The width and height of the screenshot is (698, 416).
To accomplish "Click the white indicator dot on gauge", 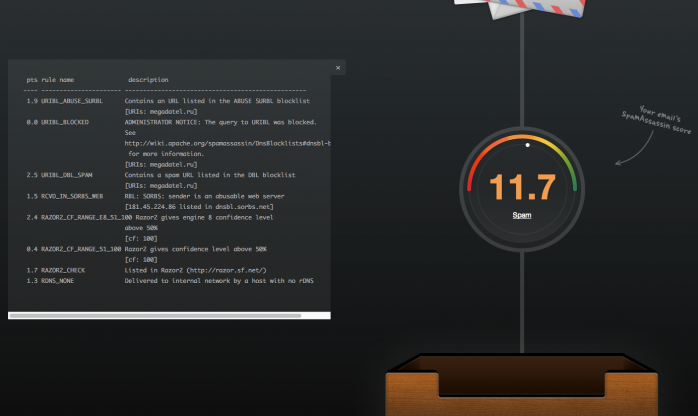I will pos(527,145).
